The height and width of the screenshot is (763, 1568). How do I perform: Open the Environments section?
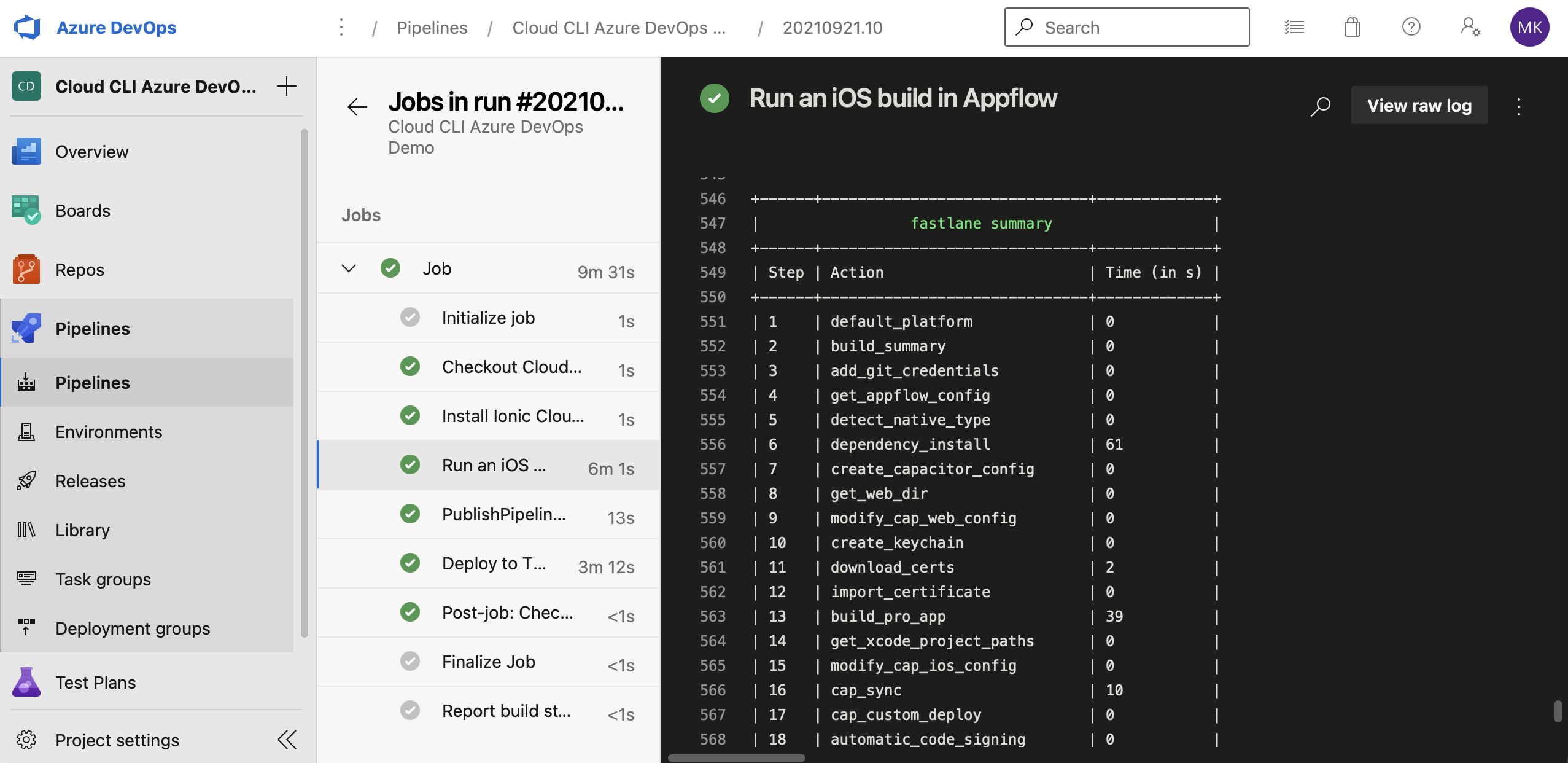point(109,431)
